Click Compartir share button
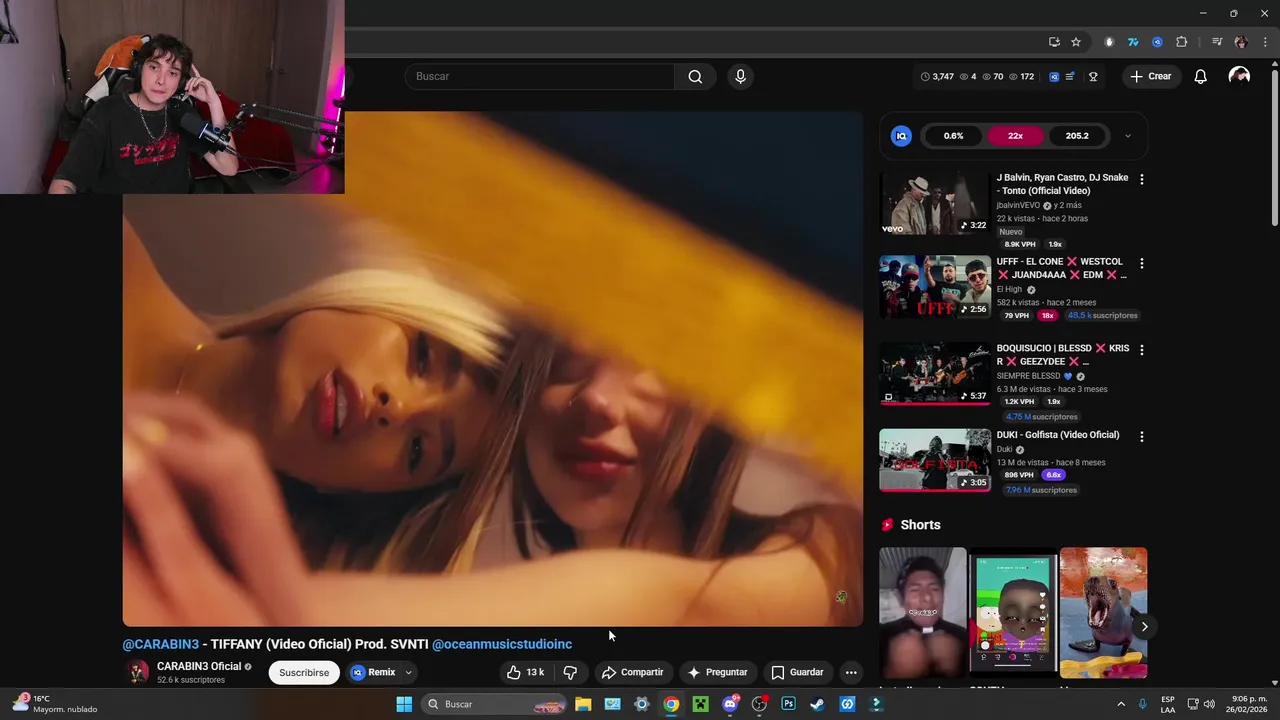 pyautogui.click(x=632, y=672)
